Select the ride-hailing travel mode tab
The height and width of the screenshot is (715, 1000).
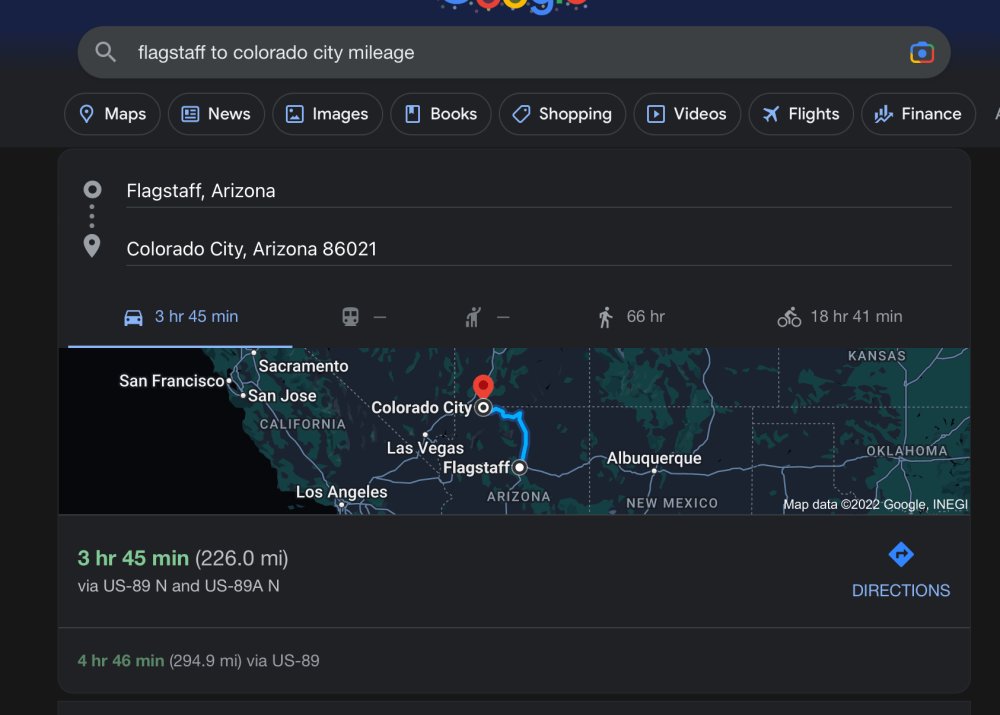point(487,317)
